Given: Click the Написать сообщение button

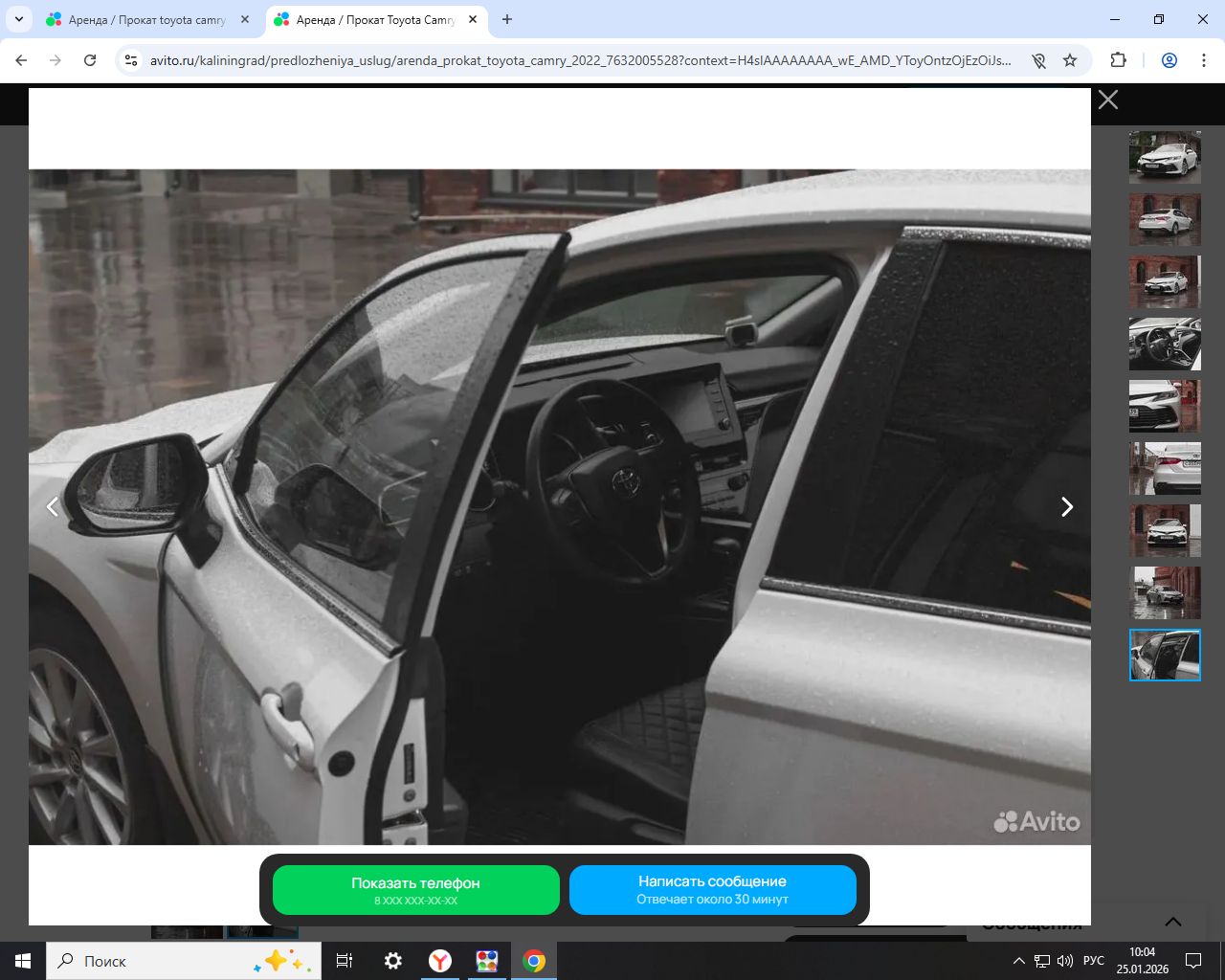Looking at the screenshot, I should [713, 890].
